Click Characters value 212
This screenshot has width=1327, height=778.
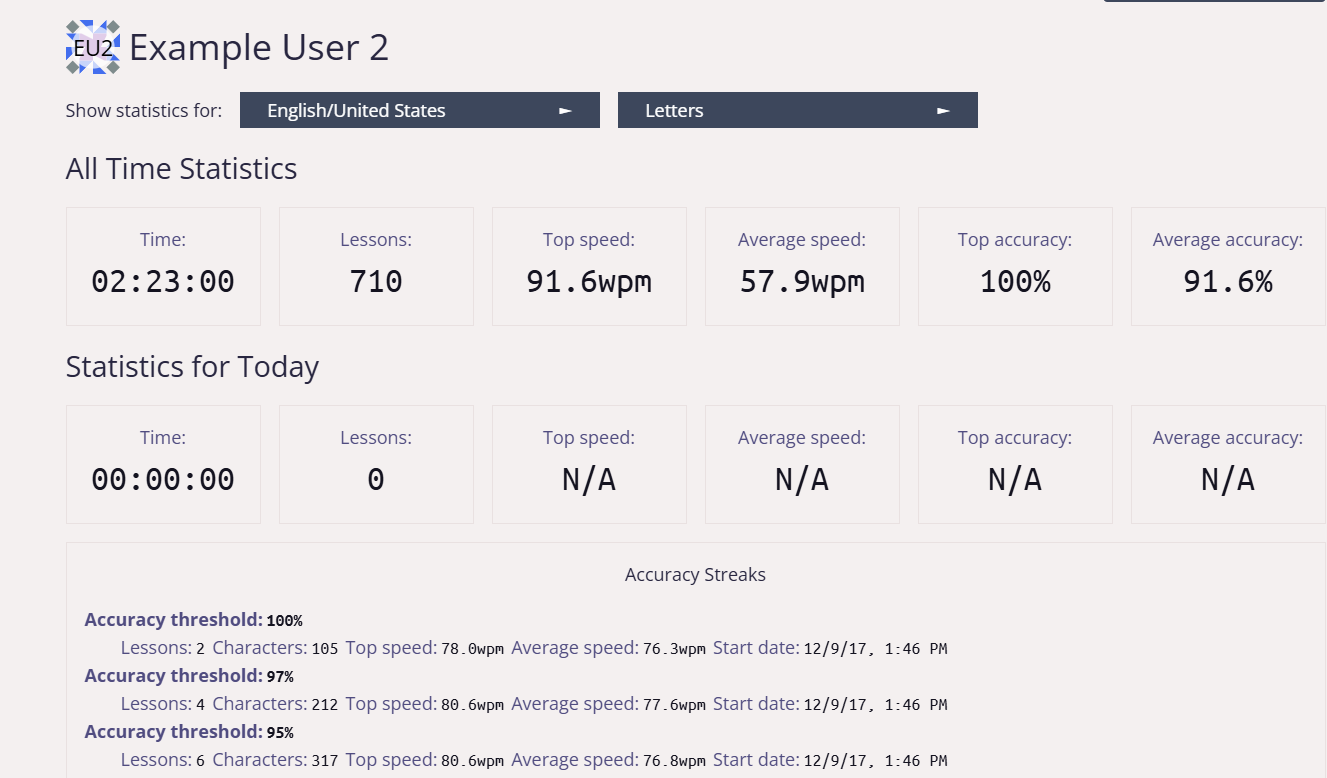325,705
